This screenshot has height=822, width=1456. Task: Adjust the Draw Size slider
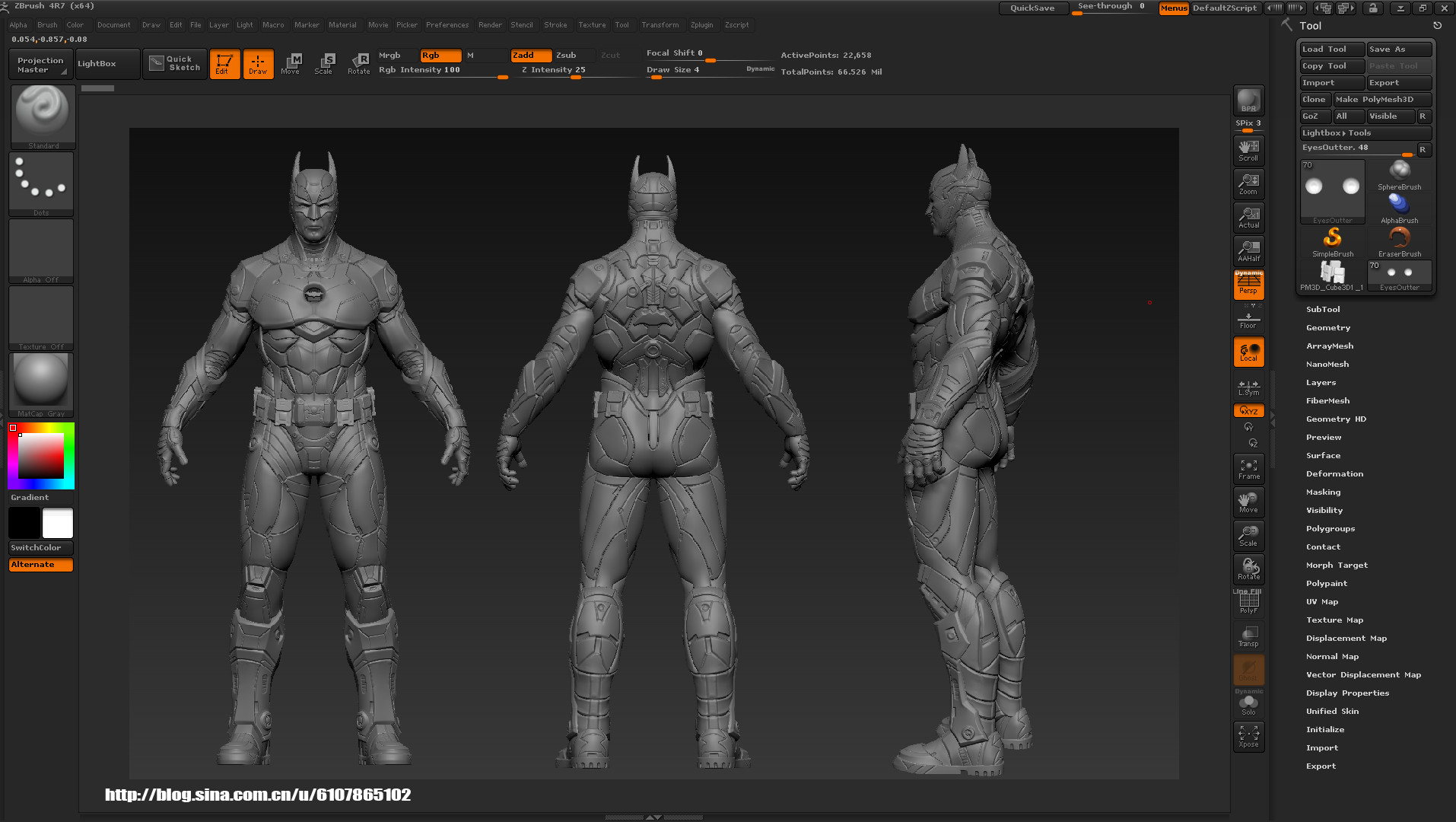point(709,71)
